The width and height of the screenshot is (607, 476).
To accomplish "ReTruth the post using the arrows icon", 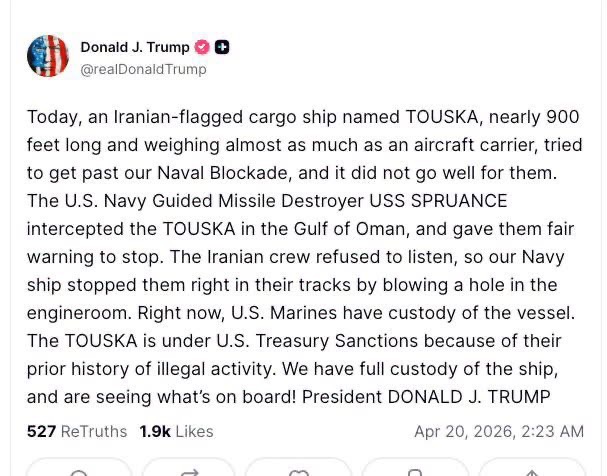I will tap(188, 472).
